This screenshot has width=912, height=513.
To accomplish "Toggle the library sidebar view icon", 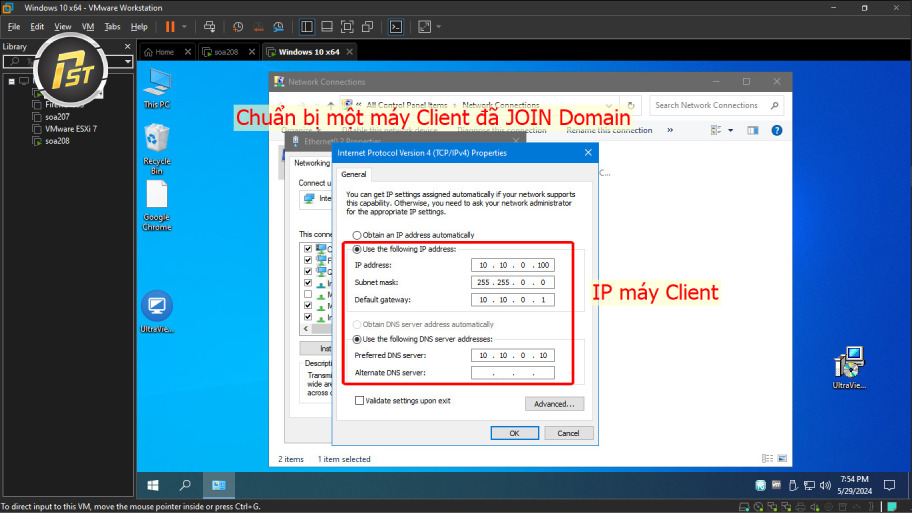I will (307, 27).
